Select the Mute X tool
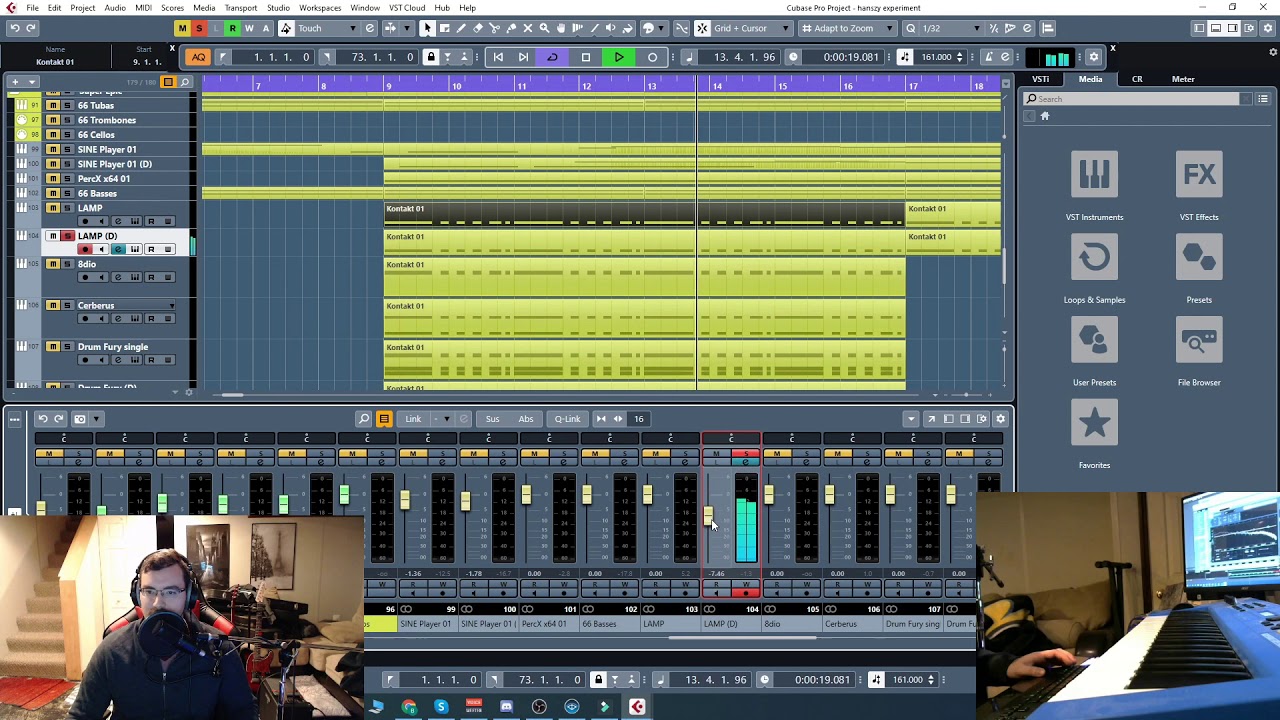Image resolution: width=1280 pixels, height=720 pixels. (x=528, y=28)
